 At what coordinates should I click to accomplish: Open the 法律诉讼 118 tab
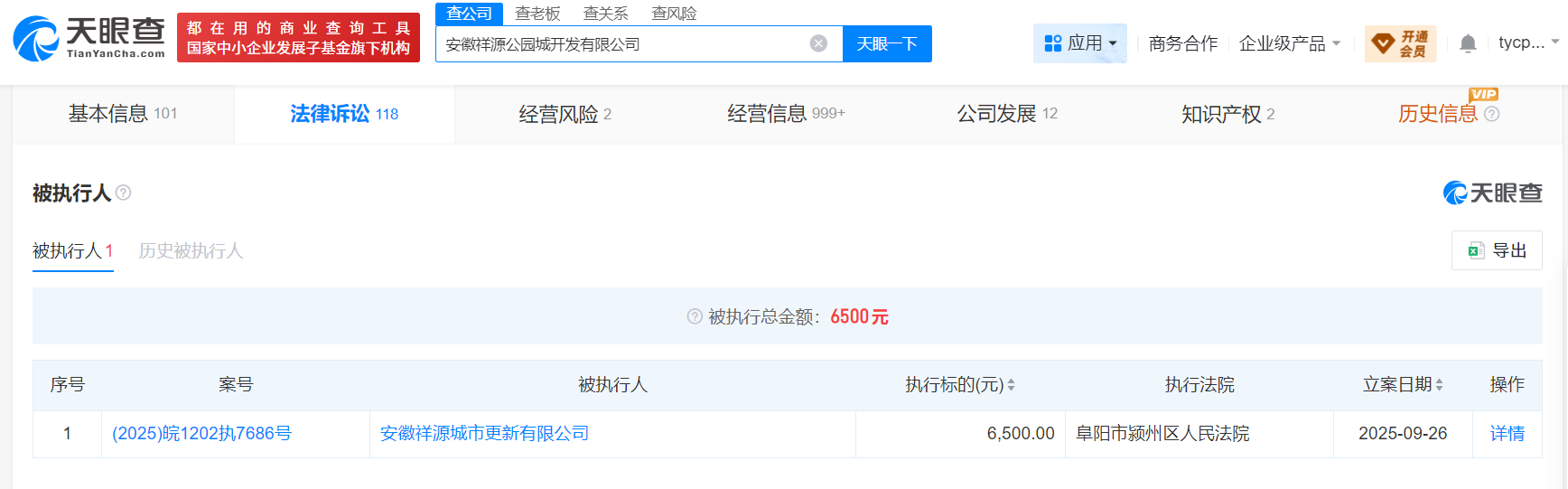[344, 114]
